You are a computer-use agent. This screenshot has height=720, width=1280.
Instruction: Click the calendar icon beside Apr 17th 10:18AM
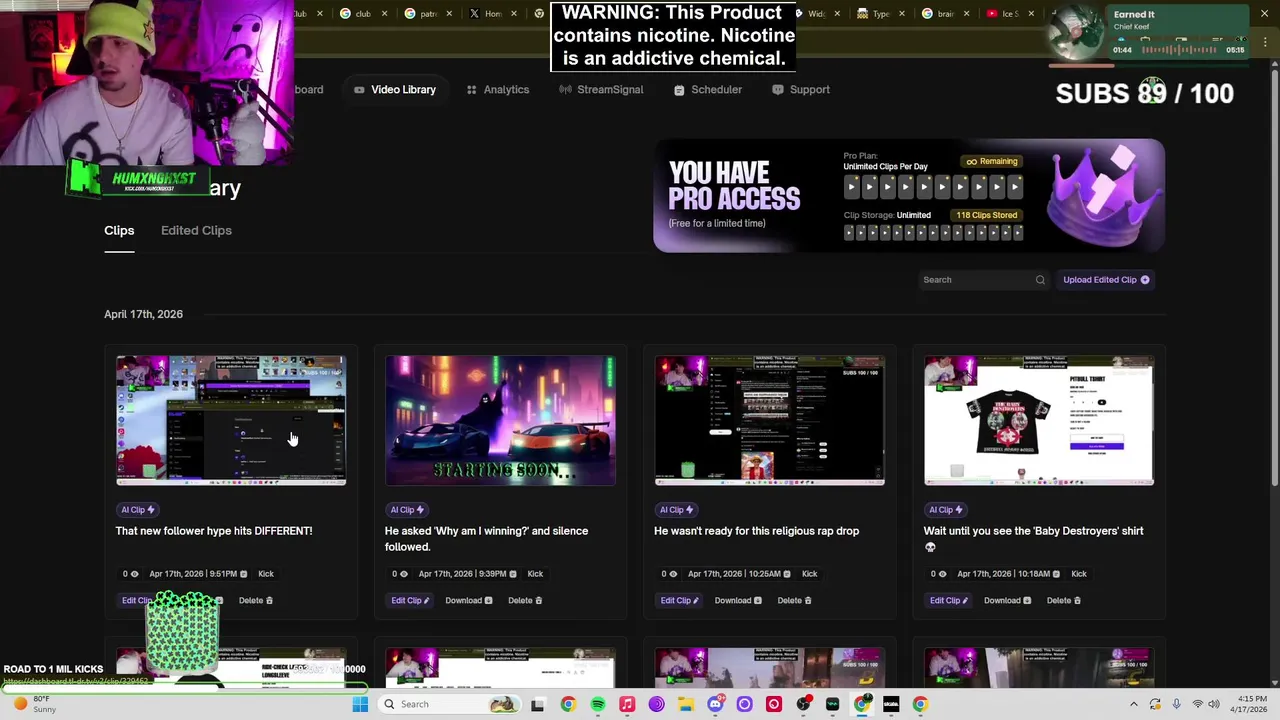point(1056,574)
